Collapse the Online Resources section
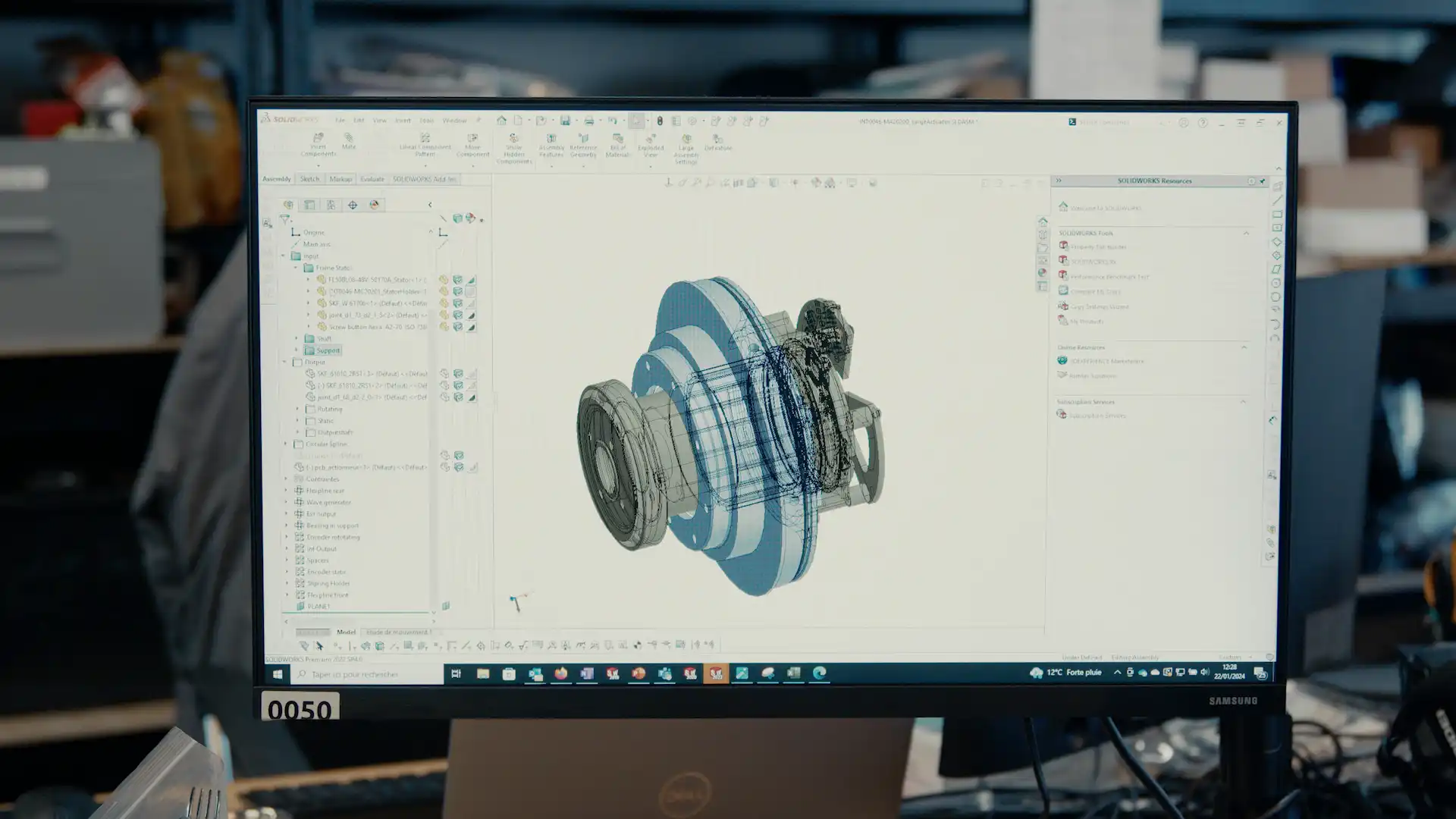Screen dimensions: 1456x819 (1244, 347)
